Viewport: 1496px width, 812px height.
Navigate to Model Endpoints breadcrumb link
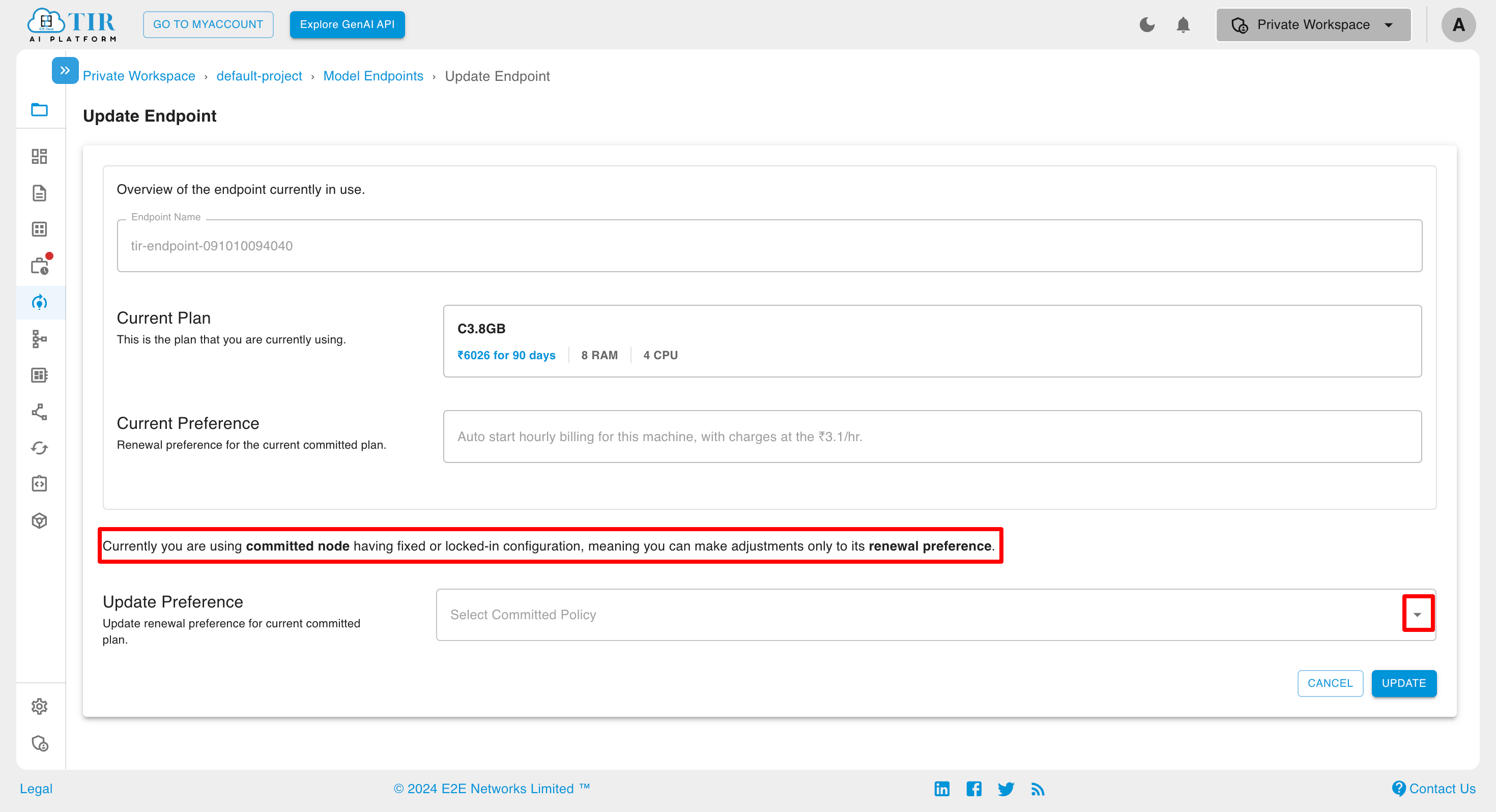373,75
